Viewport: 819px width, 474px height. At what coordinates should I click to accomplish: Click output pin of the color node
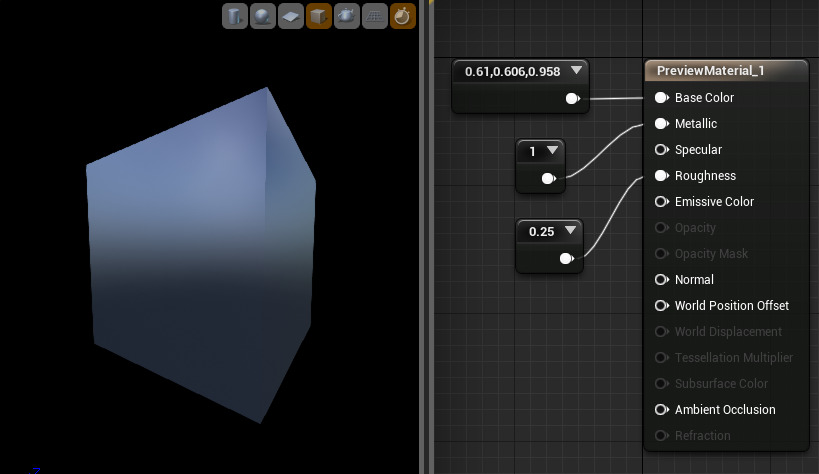point(573,98)
